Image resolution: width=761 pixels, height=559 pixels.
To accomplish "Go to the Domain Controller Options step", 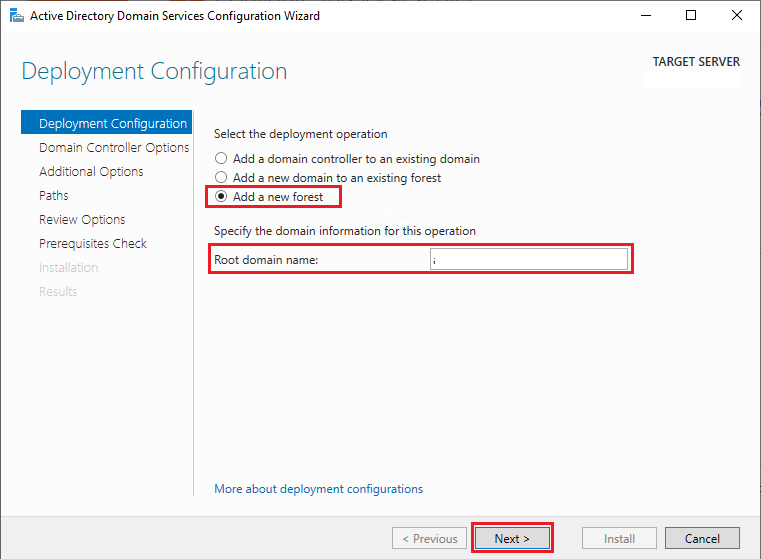I will pyautogui.click(x=114, y=148).
